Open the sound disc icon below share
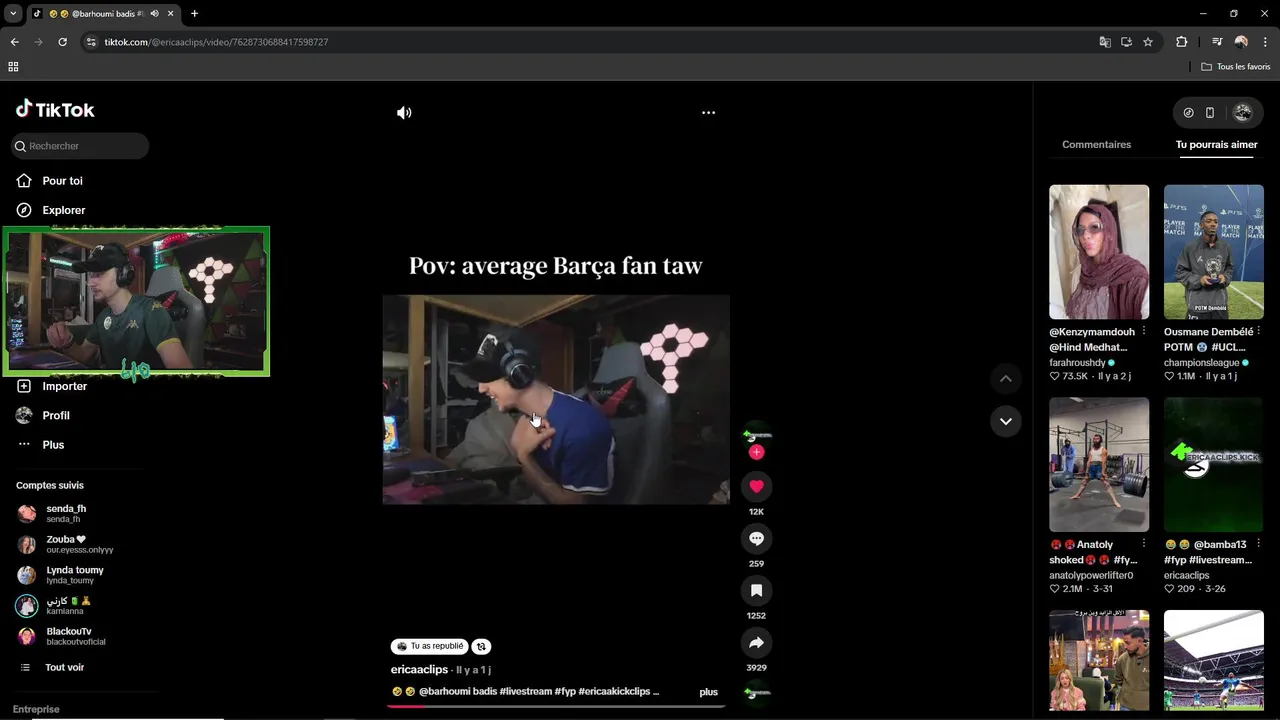1280x720 pixels. pos(756,692)
